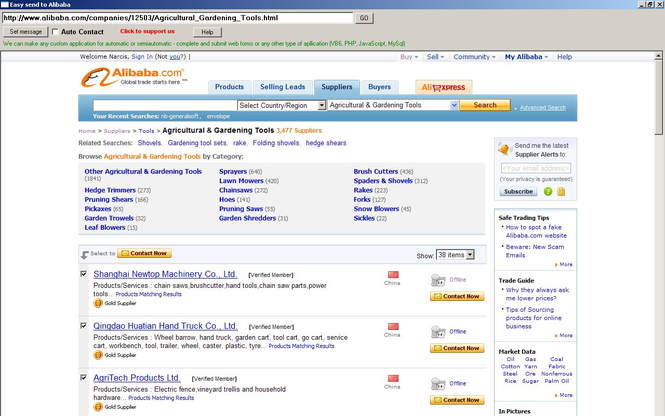The height and width of the screenshot is (416, 665).
Task: Switch to the Selling Leads tab
Action: 282,87
